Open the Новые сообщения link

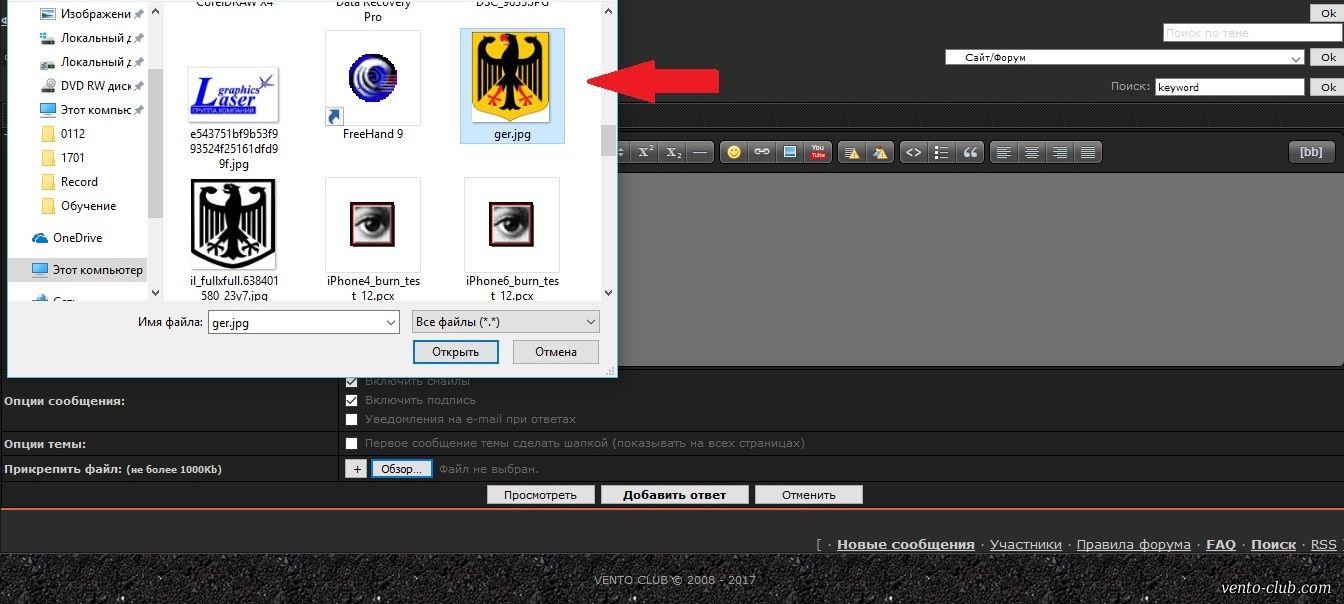pyautogui.click(x=906, y=545)
